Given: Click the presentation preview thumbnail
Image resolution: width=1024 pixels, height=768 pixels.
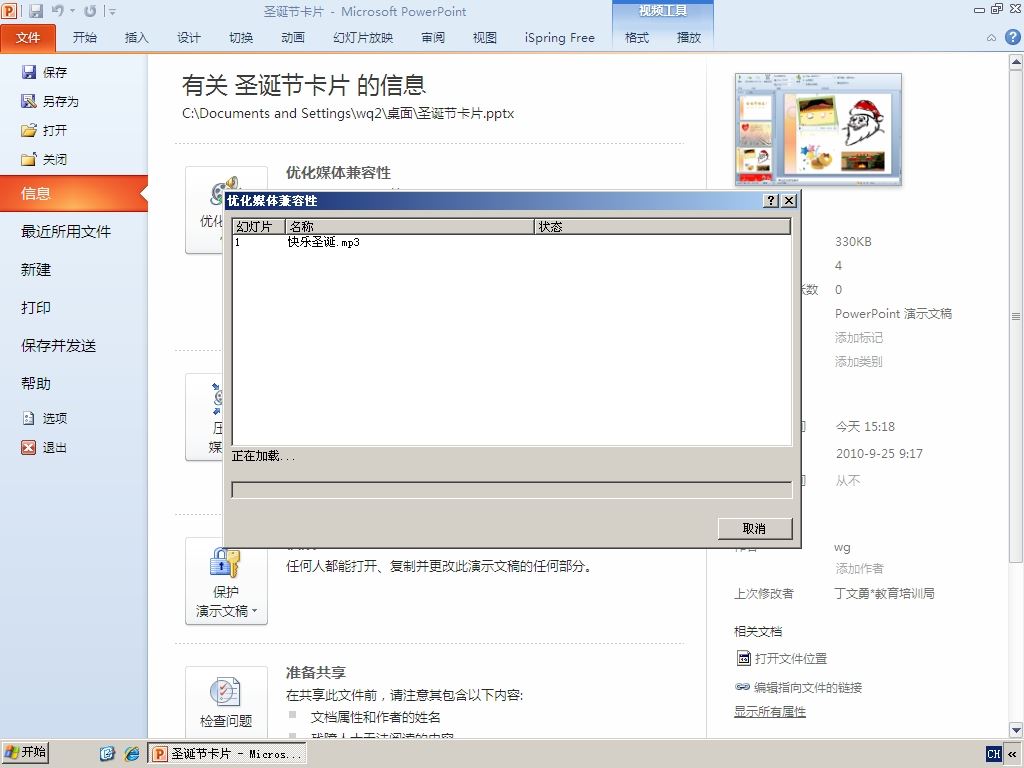Looking at the screenshot, I should pos(818,129).
